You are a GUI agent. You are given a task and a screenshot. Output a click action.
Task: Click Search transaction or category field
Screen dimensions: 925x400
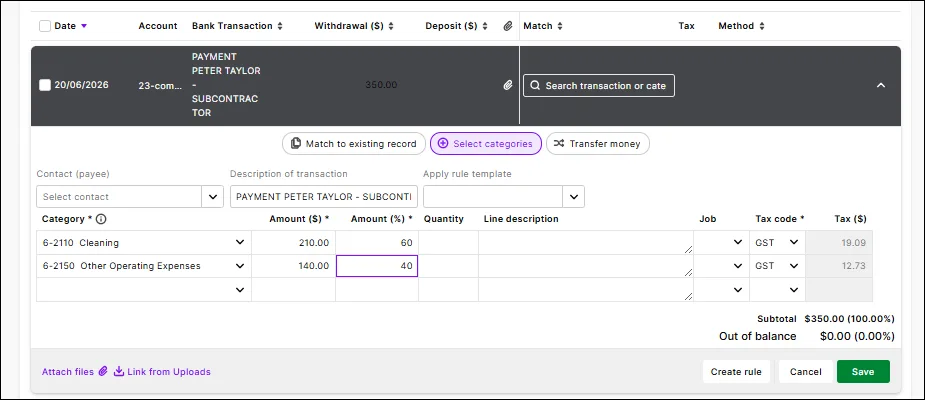point(599,86)
